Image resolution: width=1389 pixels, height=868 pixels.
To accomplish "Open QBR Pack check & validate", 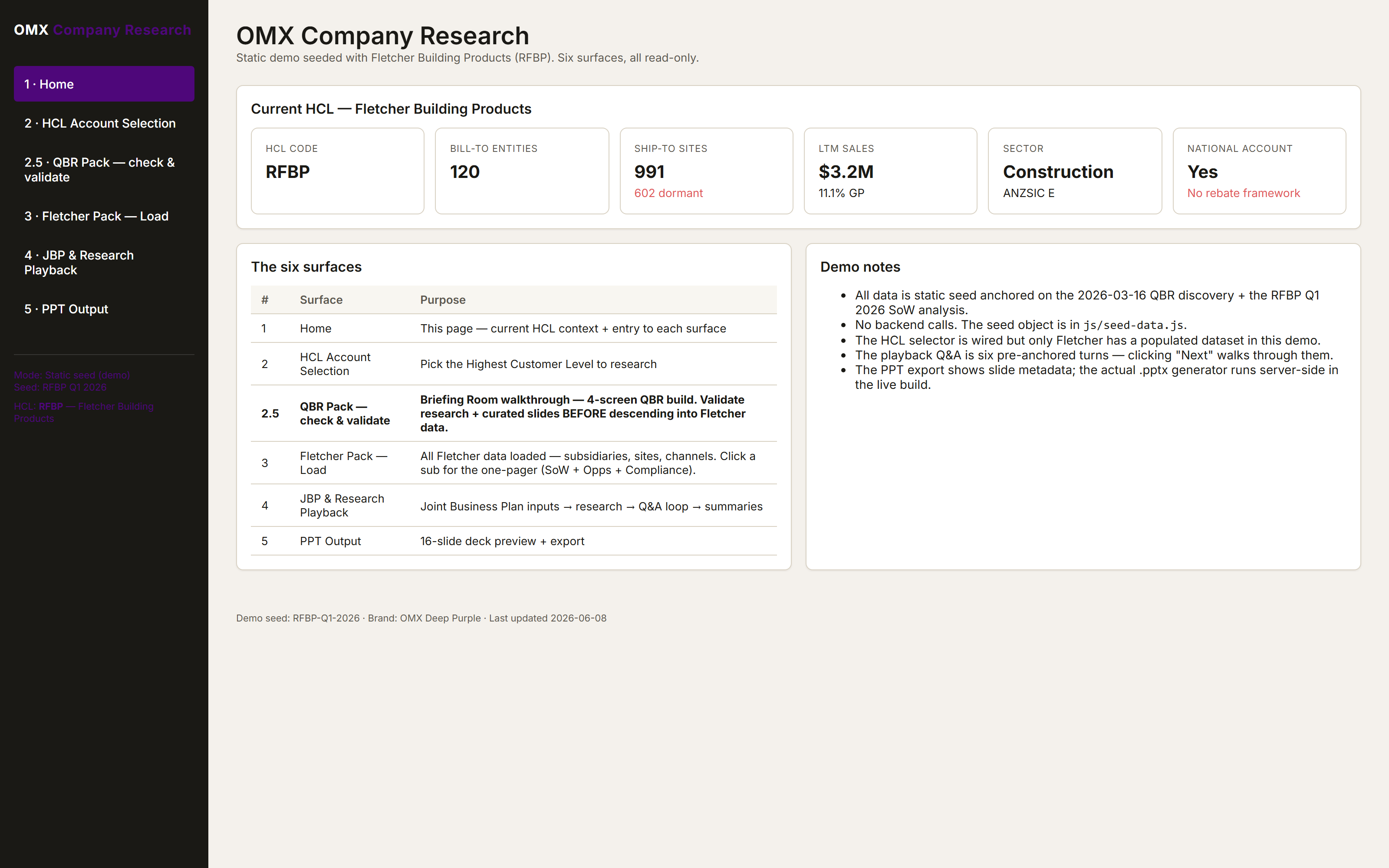I will (x=104, y=169).
